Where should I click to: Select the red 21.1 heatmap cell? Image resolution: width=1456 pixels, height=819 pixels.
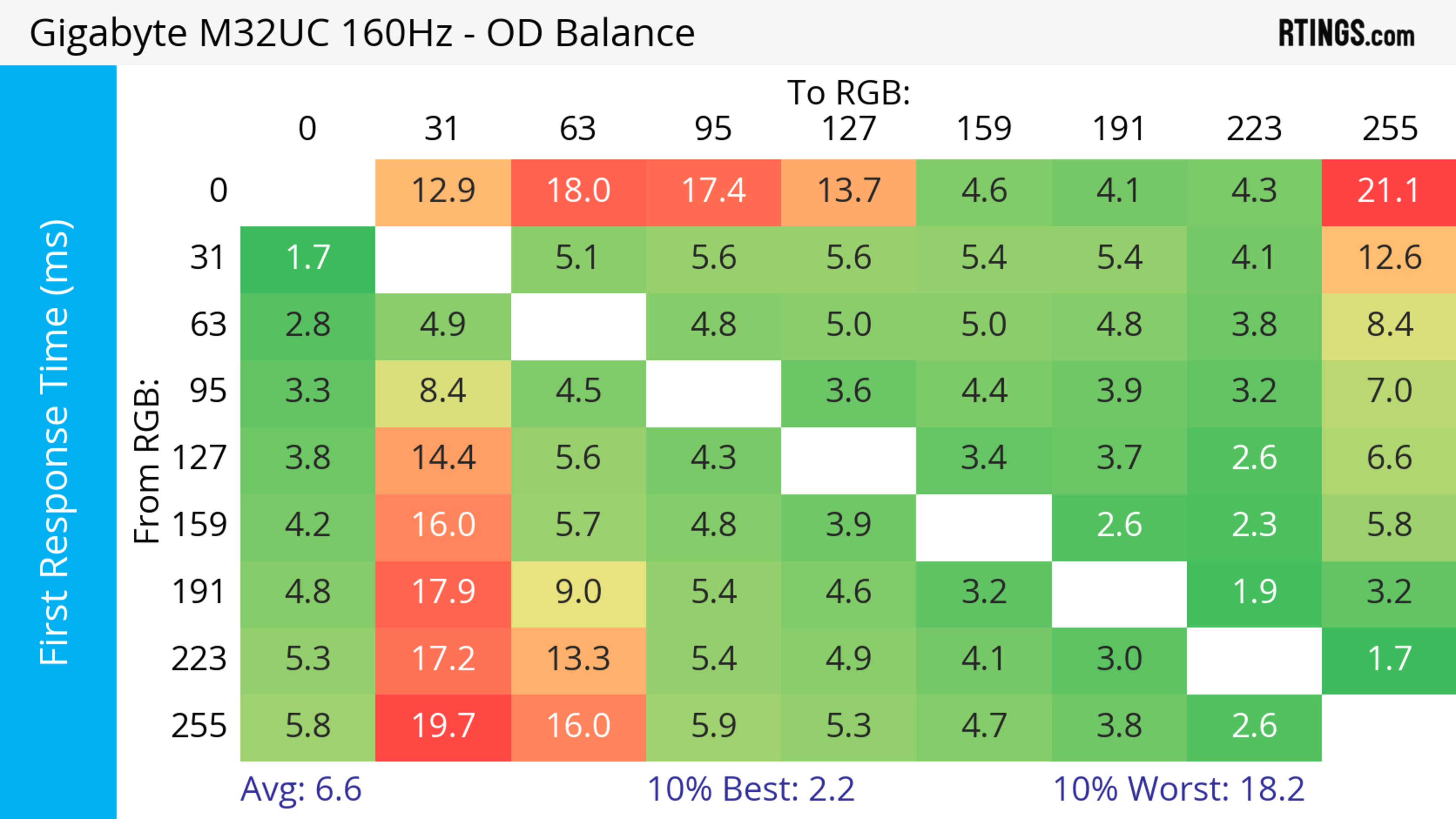pyautogui.click(x=1389, y=191)
